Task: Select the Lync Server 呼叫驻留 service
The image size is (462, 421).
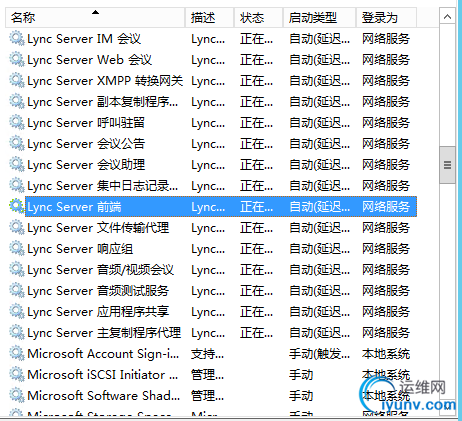Action: point(86,123)
